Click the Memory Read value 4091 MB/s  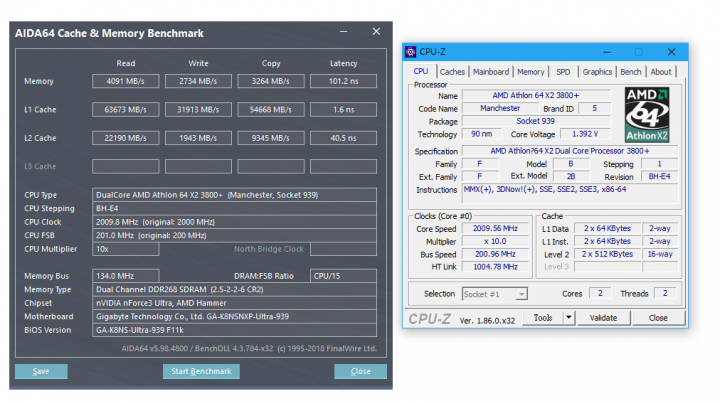coord(125,81)
